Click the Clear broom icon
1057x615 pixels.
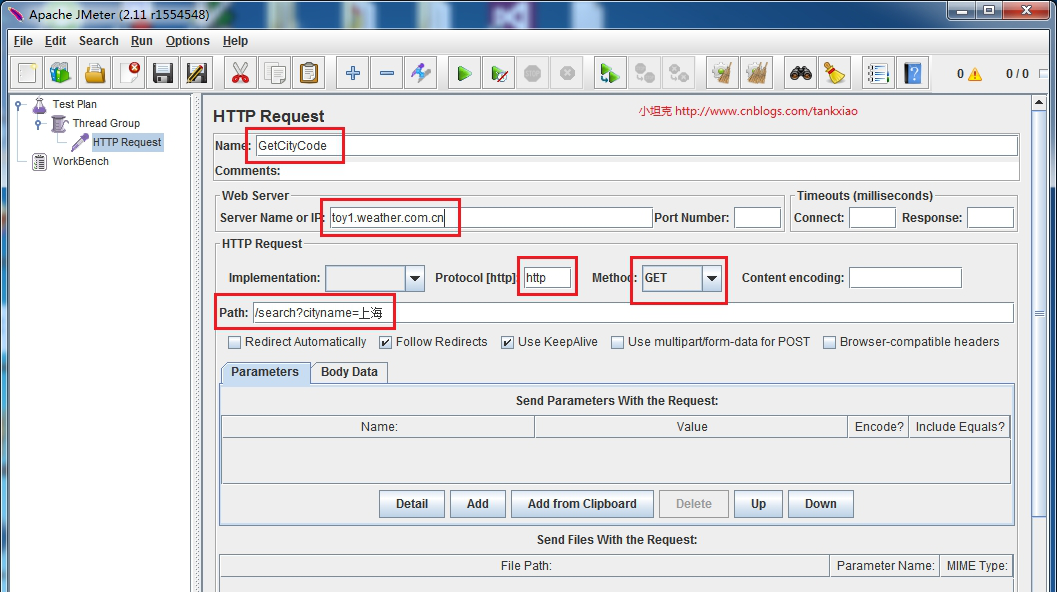[x=722, y=73]
